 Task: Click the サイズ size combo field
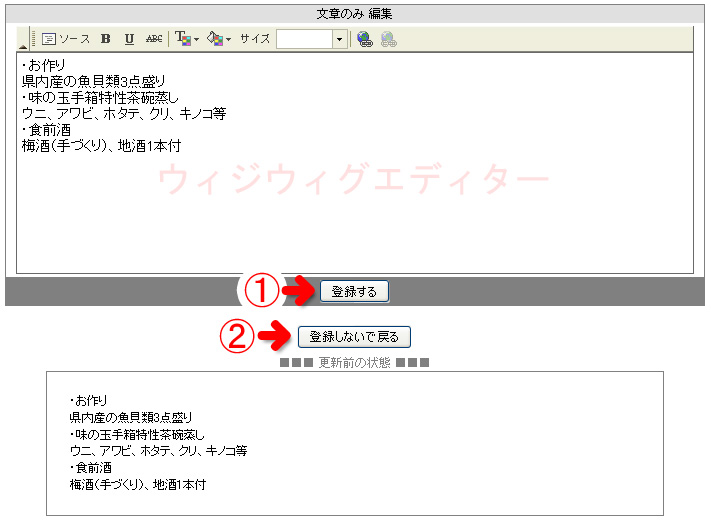click(305, 39)
